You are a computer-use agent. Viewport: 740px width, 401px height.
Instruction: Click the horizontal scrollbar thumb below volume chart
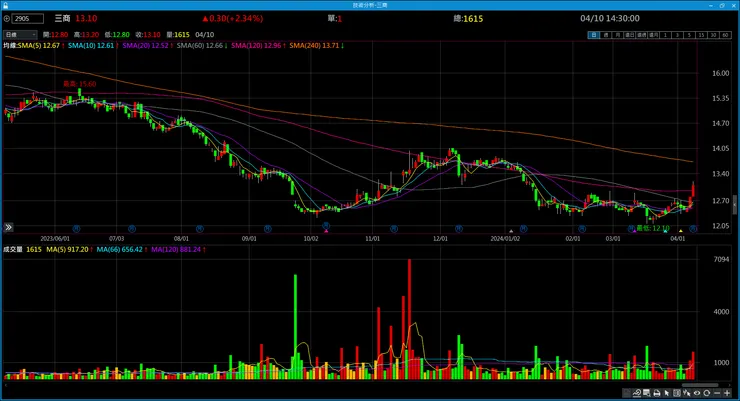(x=700, y=385)
